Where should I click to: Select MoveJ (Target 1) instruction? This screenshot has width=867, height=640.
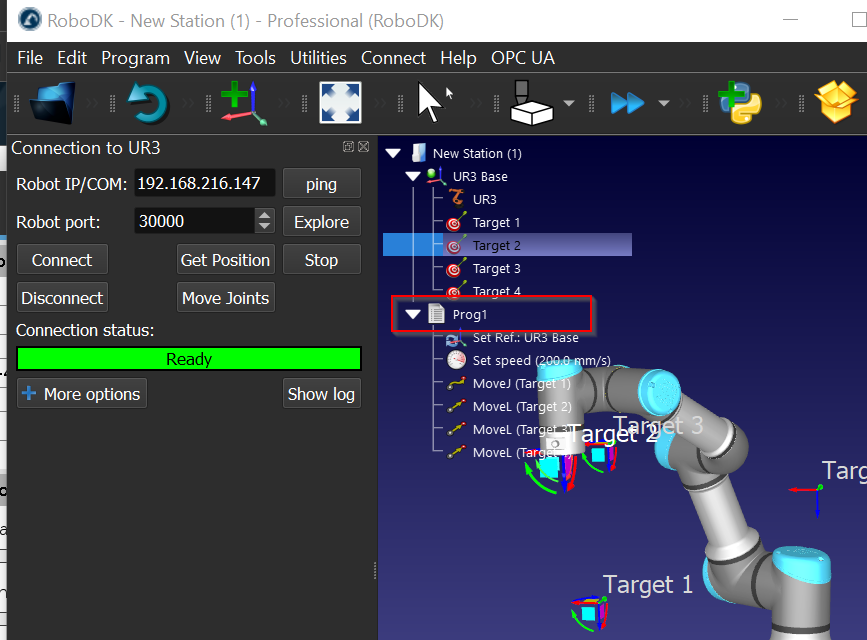pyautogui.click(x=521, y=383)
